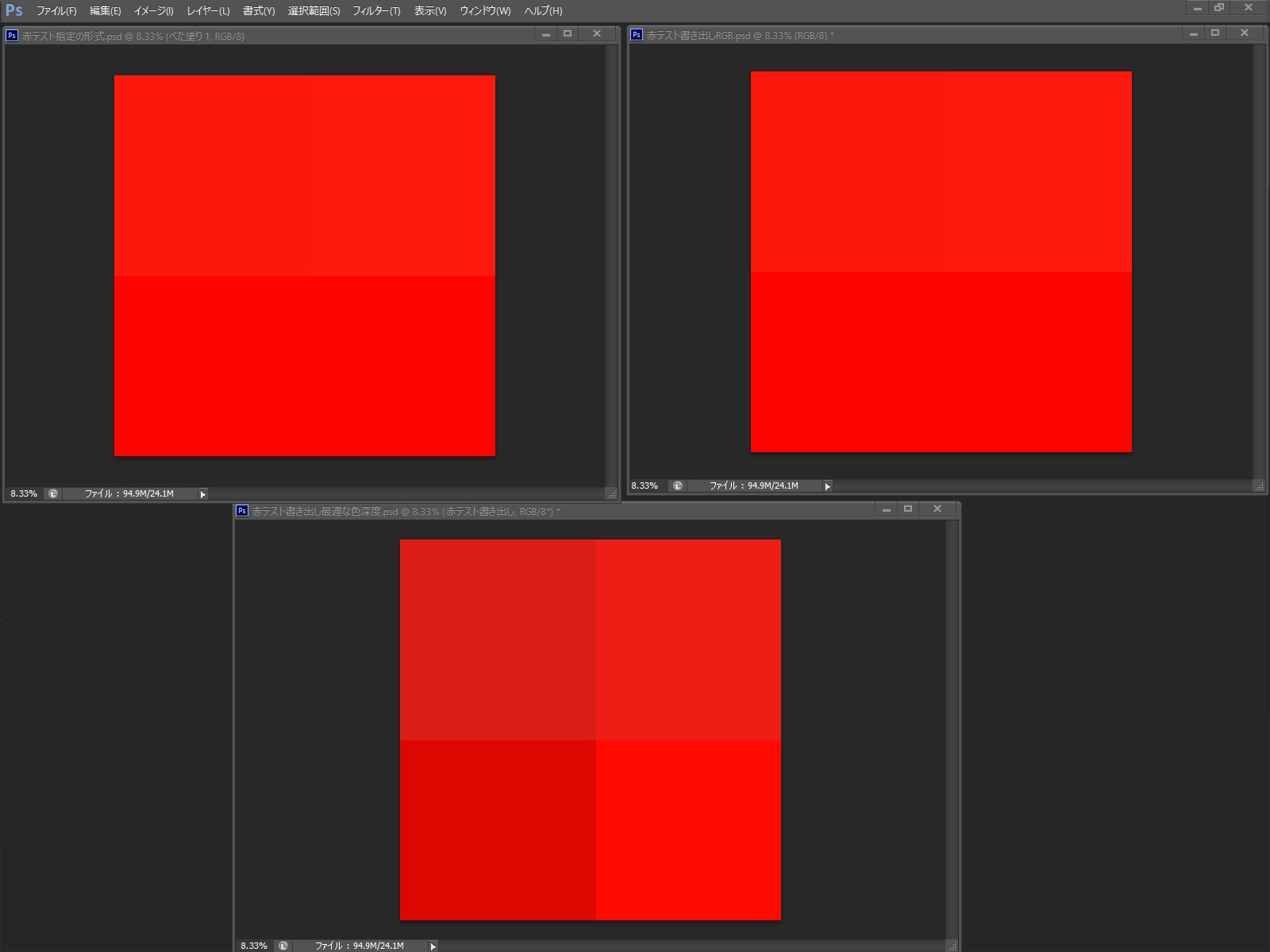Screen dimensions: 1270x952
Task: Minimize the 赤テスト書き出しRGB.psd document window
Action: coord(1194,33)
